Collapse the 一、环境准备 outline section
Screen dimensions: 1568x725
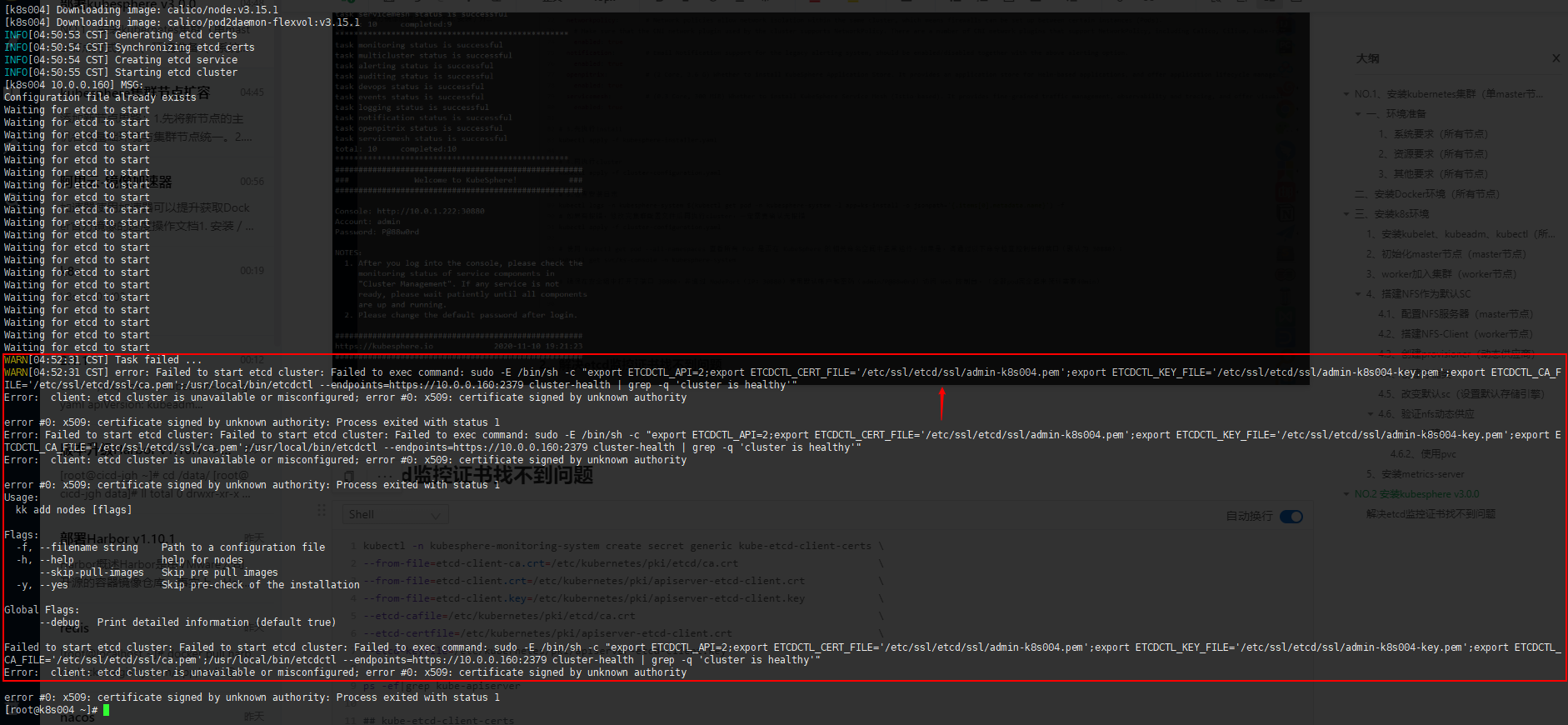click(1359, 114)
